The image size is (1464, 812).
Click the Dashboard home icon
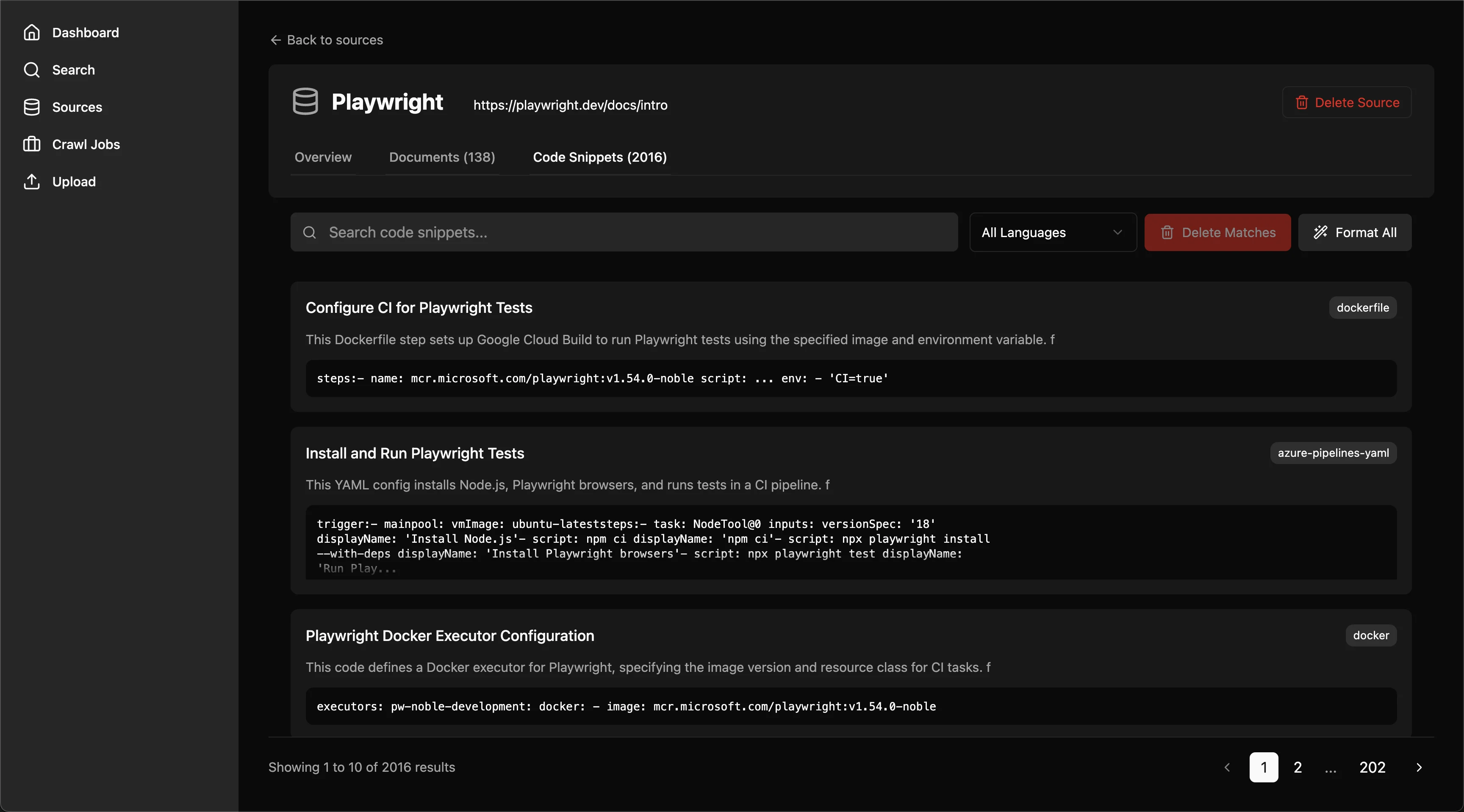[x=32, y=32]
